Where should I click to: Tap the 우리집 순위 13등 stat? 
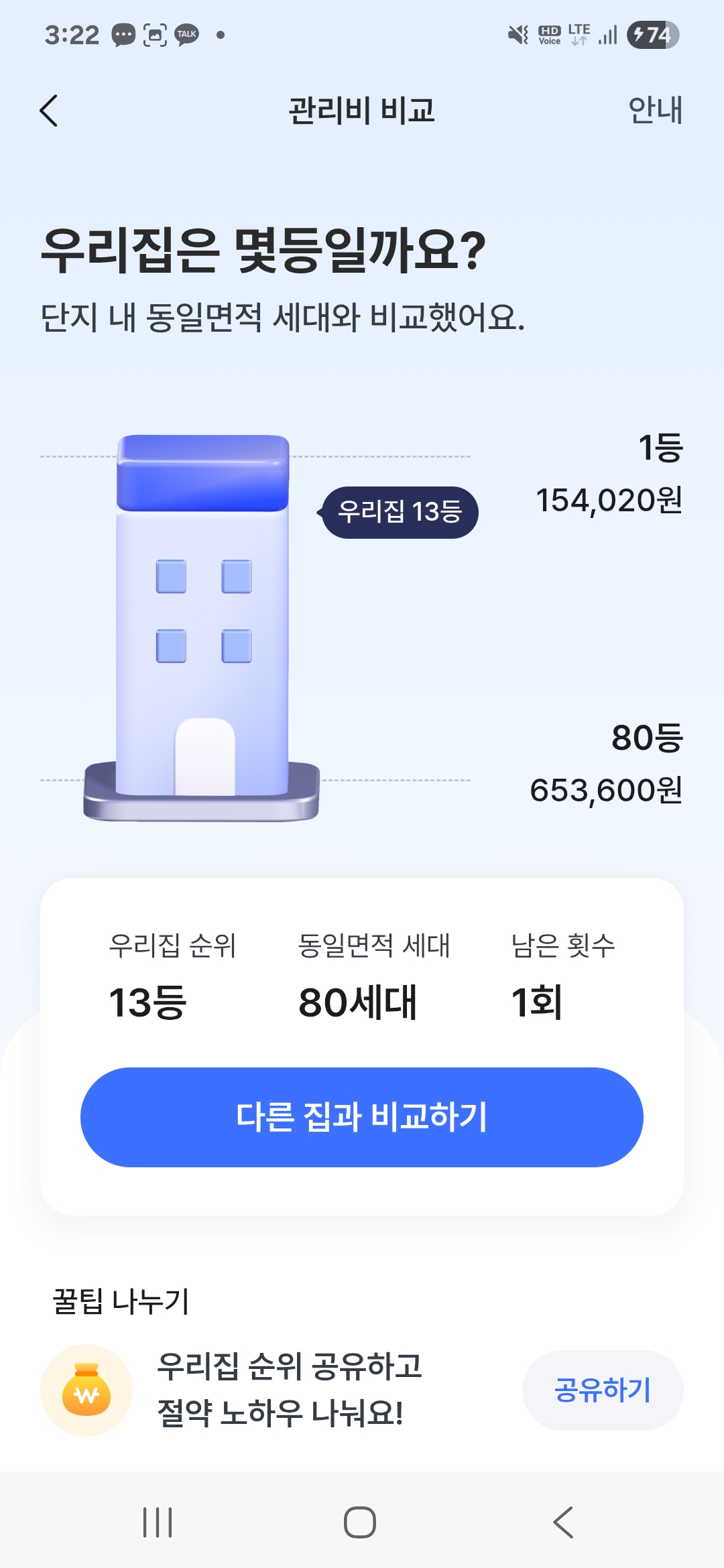pyautogui.click(x=172, y=976)
